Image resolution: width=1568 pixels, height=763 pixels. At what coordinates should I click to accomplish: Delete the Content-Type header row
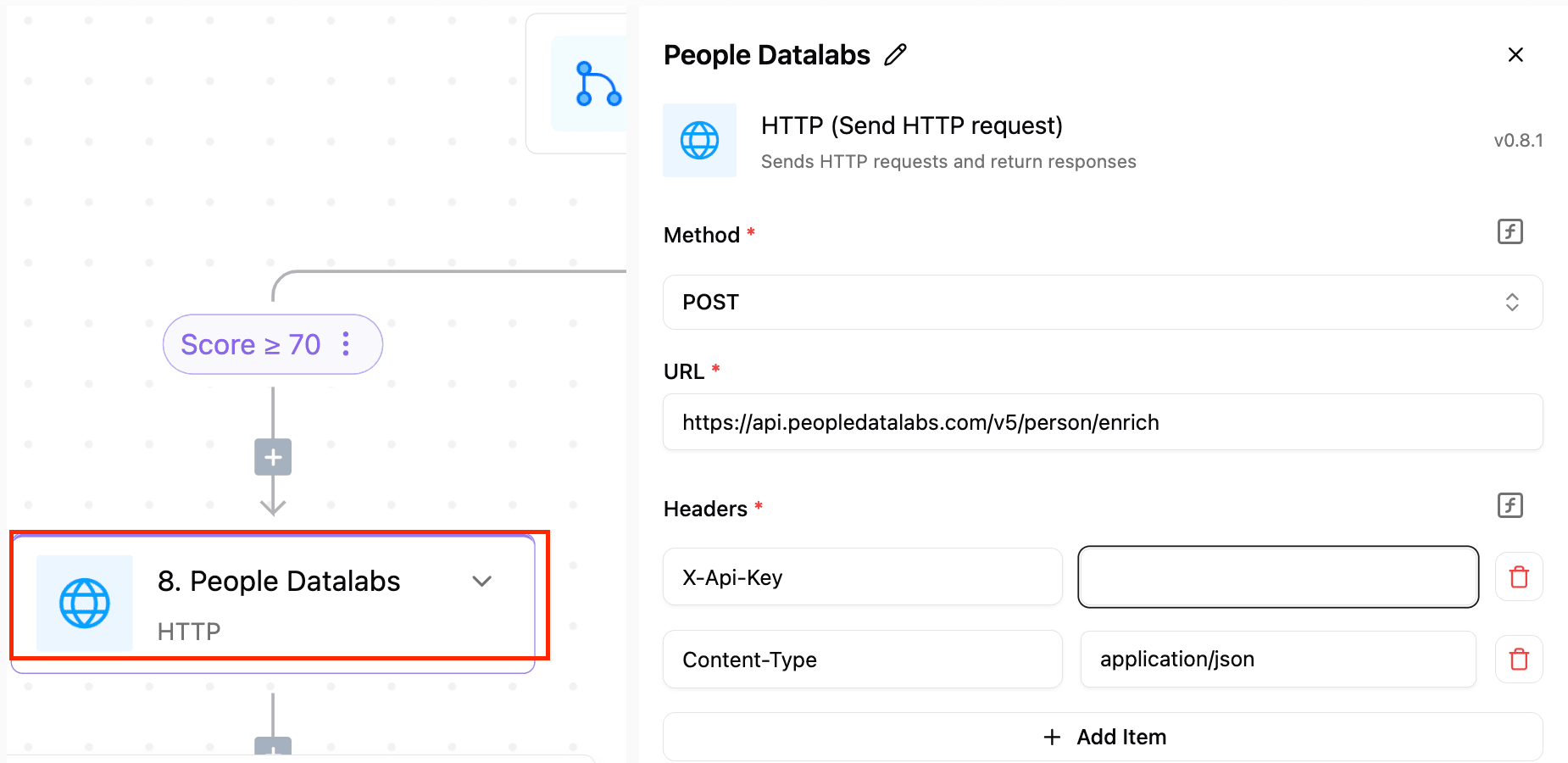[1519, 660]
